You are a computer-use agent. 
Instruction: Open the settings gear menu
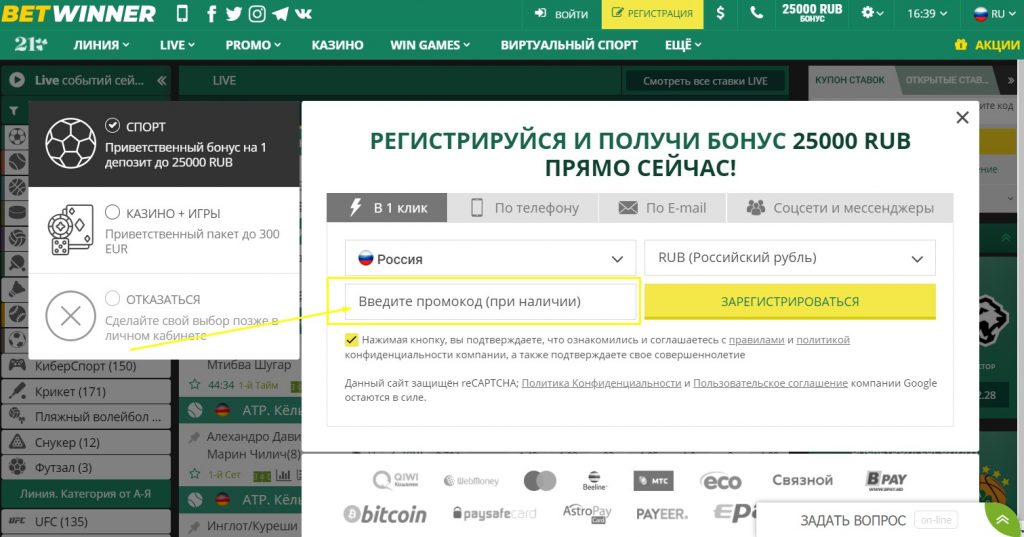coord(872,13)
